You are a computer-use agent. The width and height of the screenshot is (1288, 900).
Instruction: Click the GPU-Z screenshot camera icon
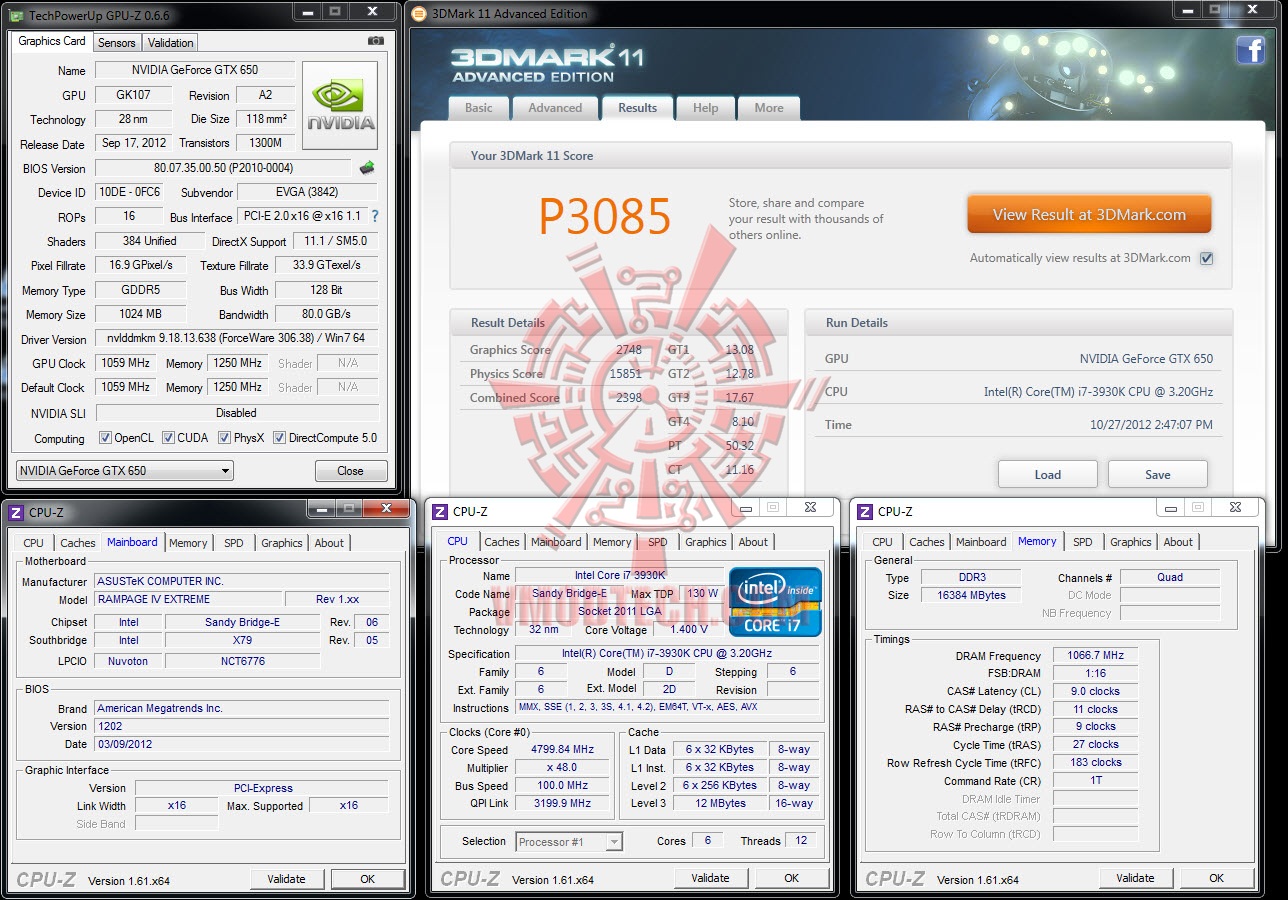(375, 41)
